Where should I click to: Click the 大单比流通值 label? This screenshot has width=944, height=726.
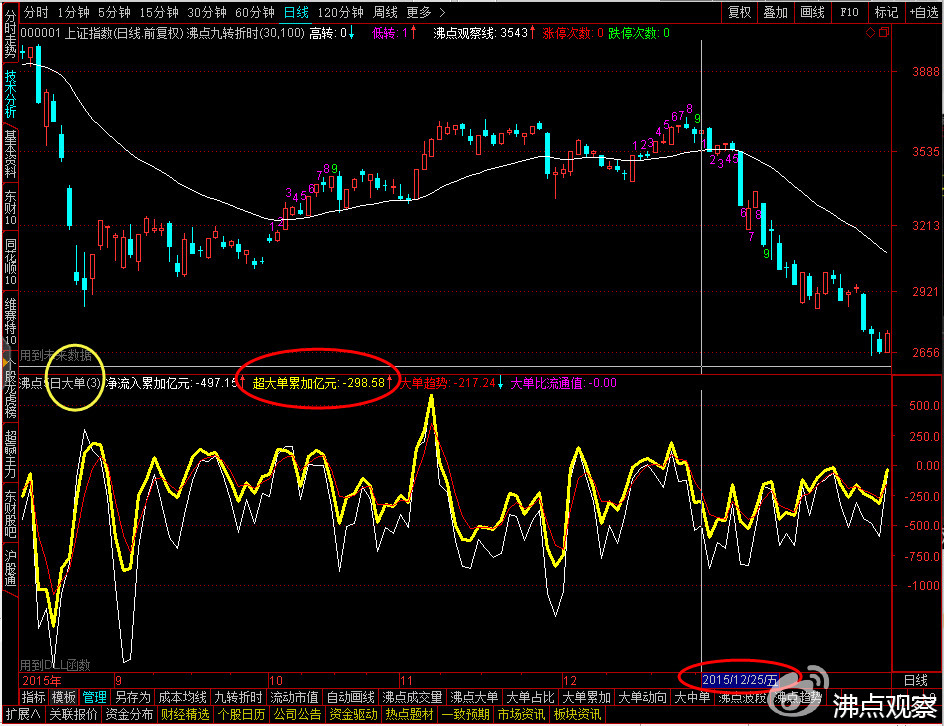(564, 383)
